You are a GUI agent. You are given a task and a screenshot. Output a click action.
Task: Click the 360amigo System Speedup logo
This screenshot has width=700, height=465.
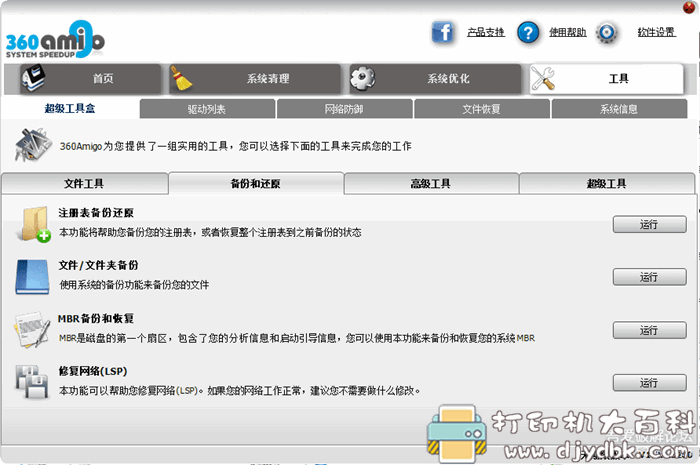pos(55,39)
